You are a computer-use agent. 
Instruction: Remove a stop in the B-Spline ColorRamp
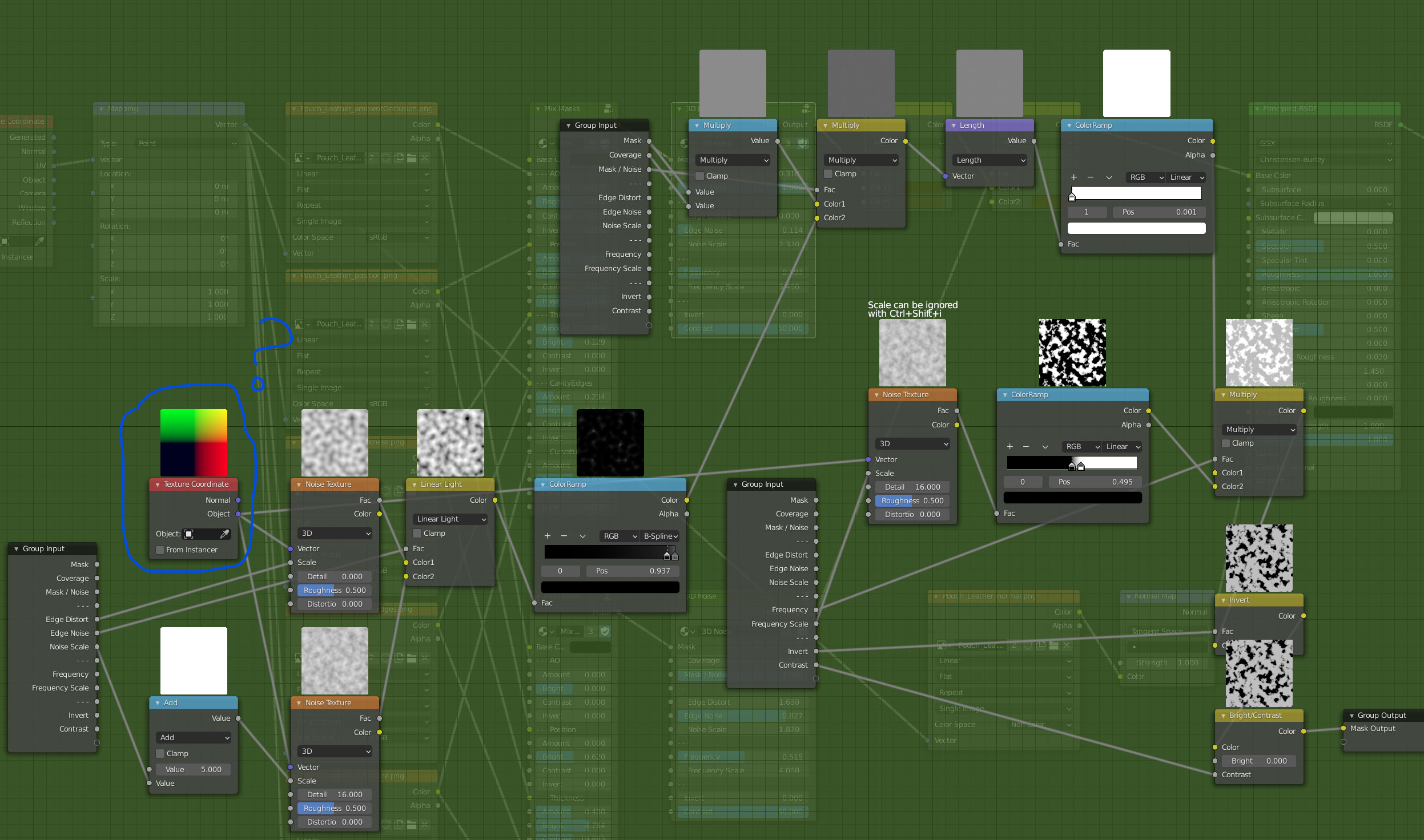(564, 536)
